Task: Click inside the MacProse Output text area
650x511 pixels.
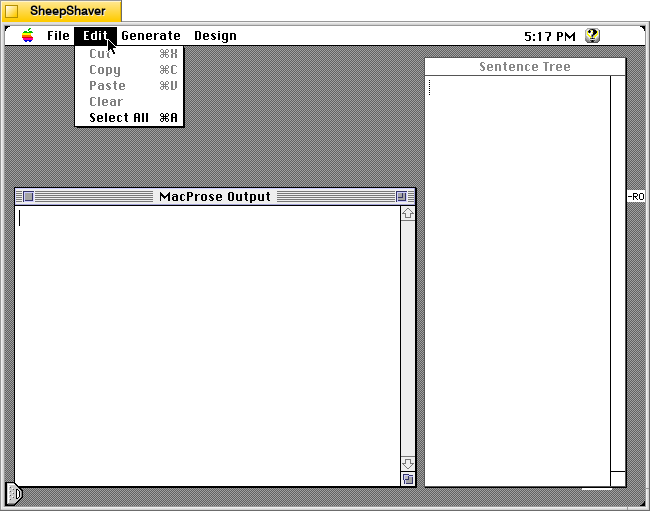Action: (x=208, y=346)
